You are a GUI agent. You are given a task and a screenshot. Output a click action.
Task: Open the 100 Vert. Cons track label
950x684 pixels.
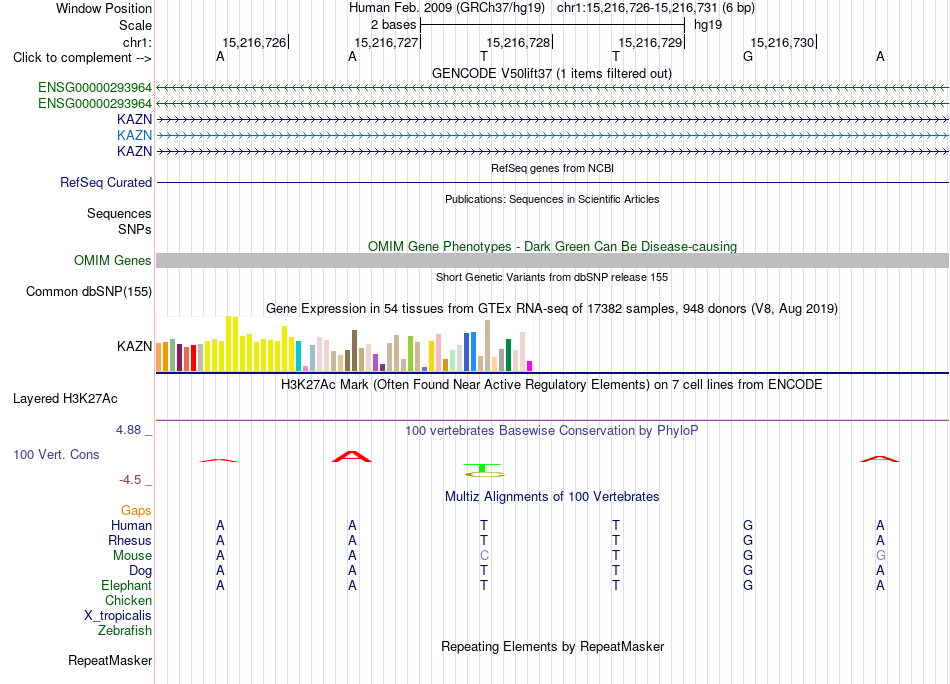[56, 454]
